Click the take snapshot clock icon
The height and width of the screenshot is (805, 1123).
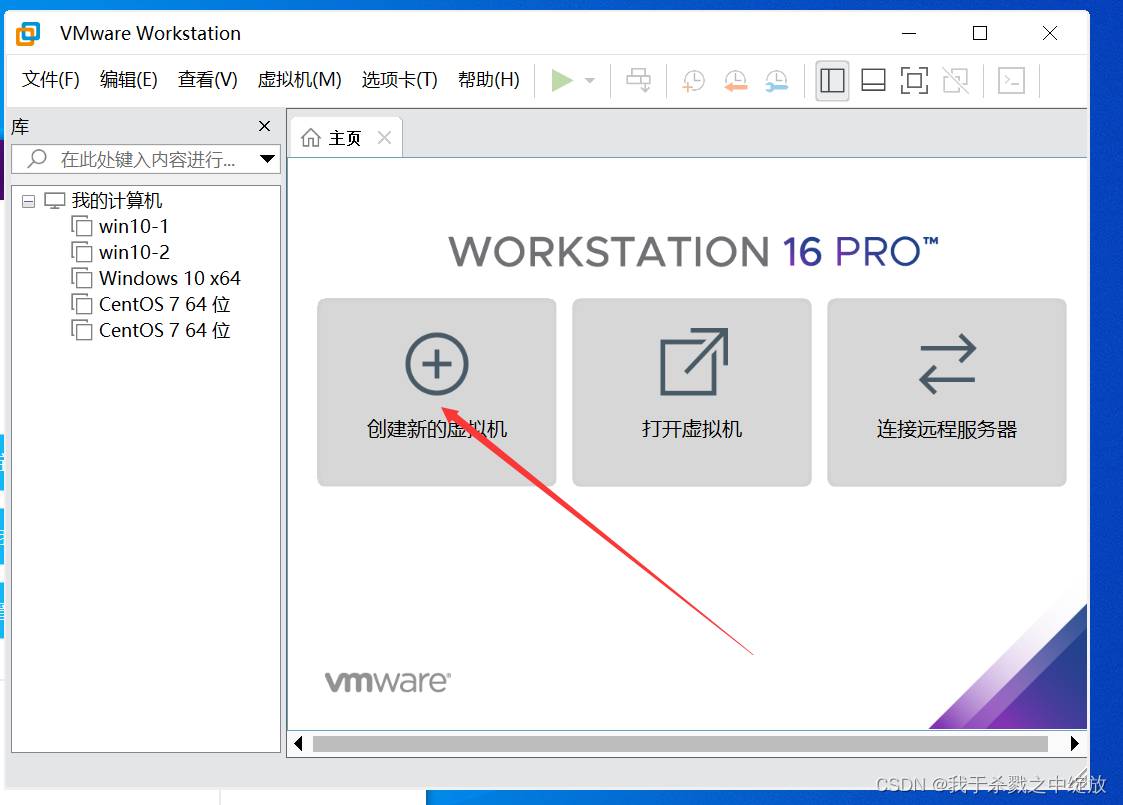(693, 80)
